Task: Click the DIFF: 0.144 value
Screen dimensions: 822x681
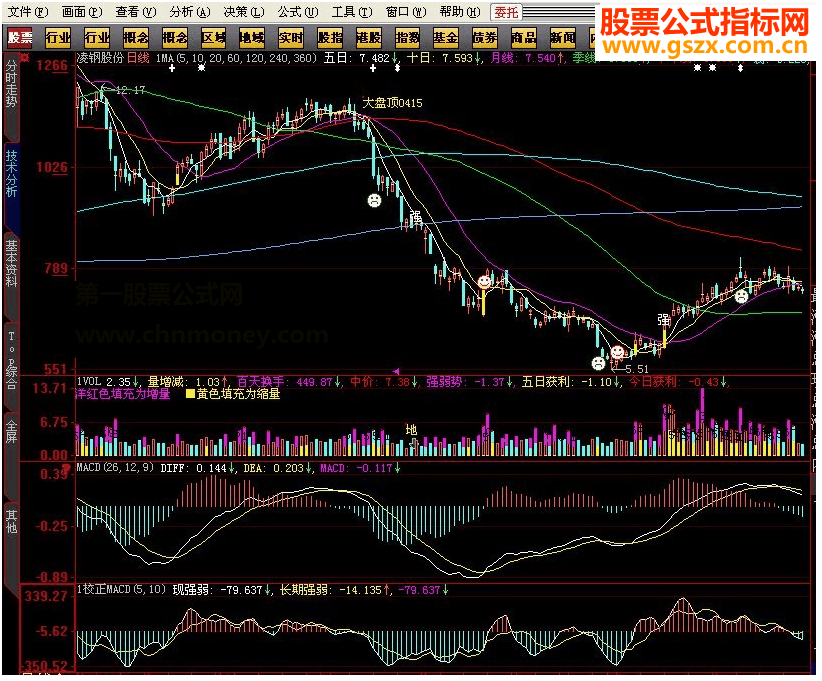Action: click(197, 468)
